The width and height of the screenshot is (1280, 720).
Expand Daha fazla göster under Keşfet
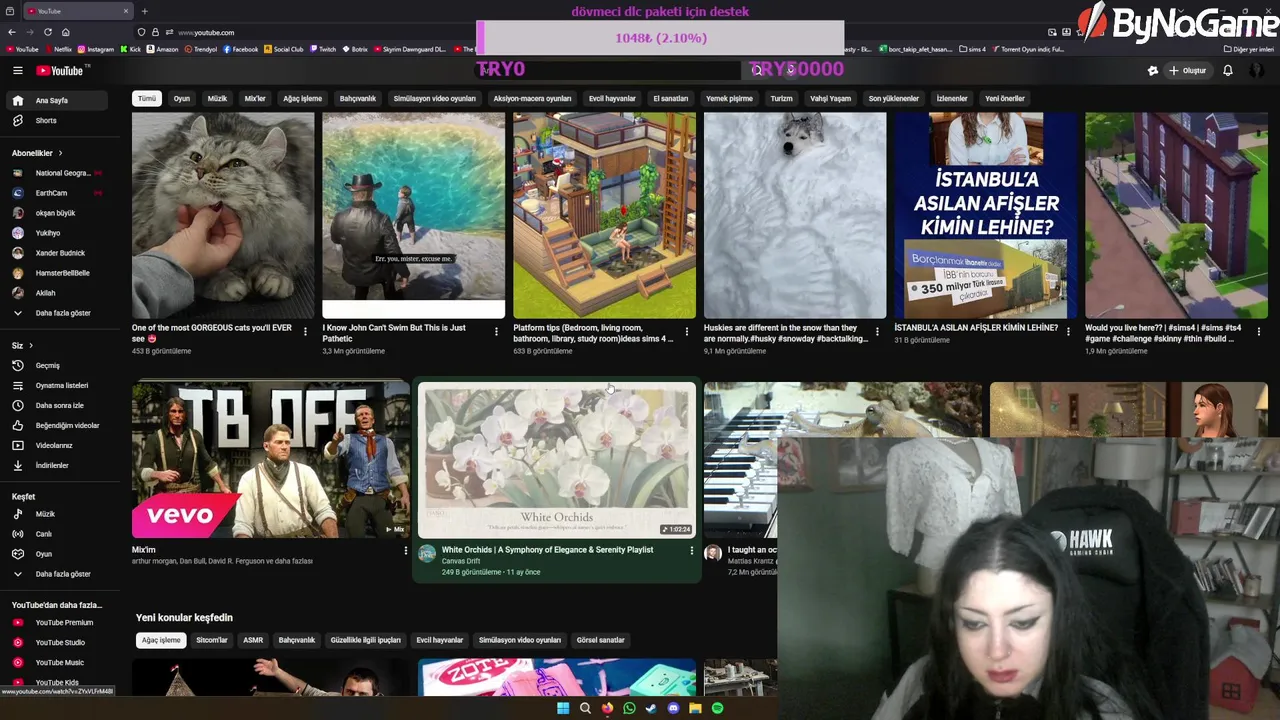point(64,574)
